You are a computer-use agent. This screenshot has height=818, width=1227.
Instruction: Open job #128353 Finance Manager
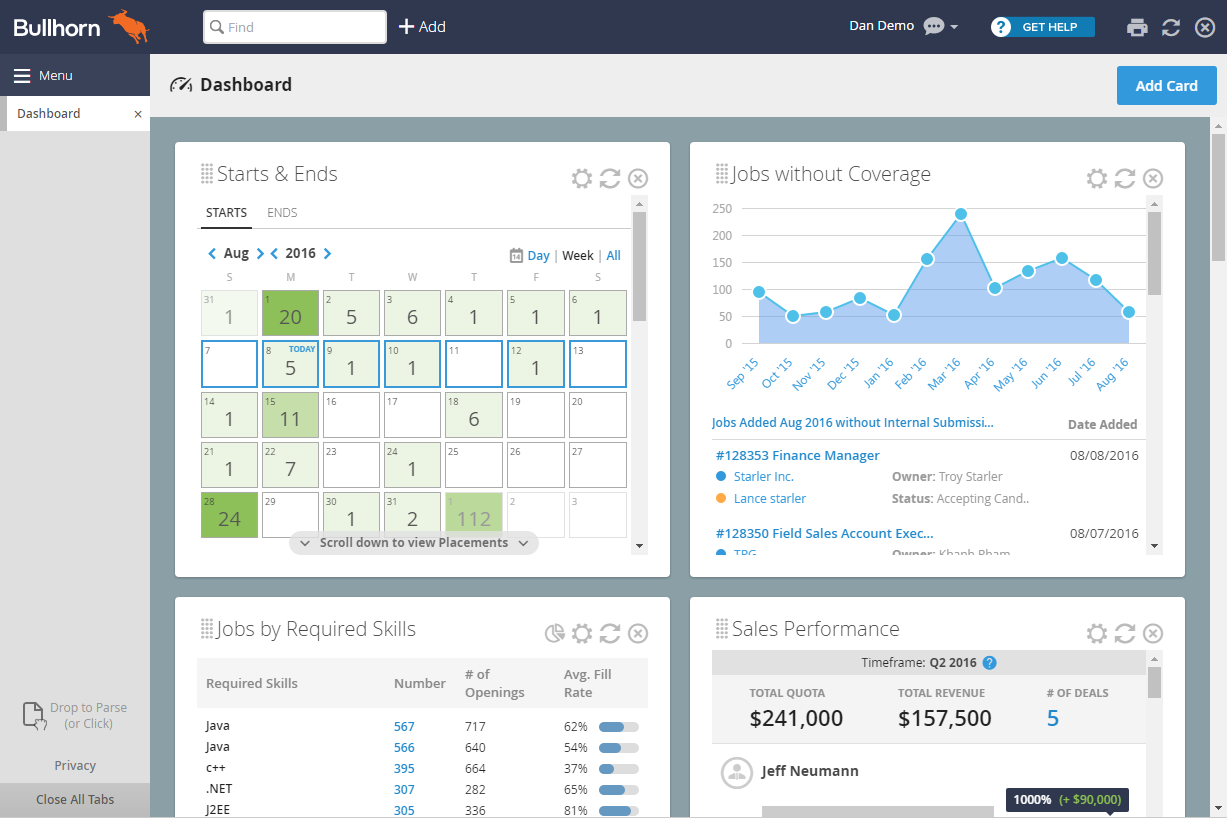pos(797,455)
